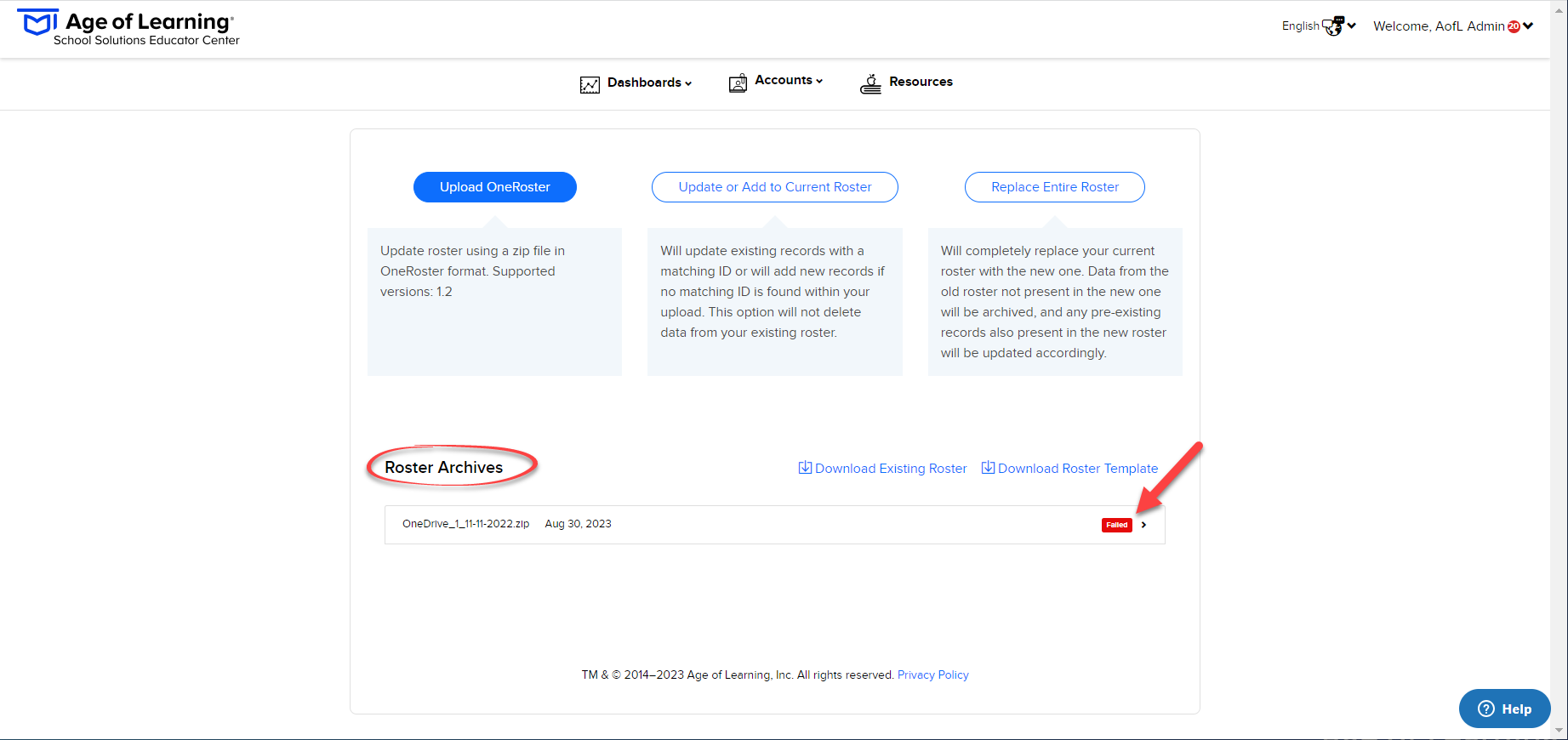The width and height of the screenshot is (1568, 740).
Task: Expand the OneDrive roster archive row chevron
Action: click(1143, 525)
